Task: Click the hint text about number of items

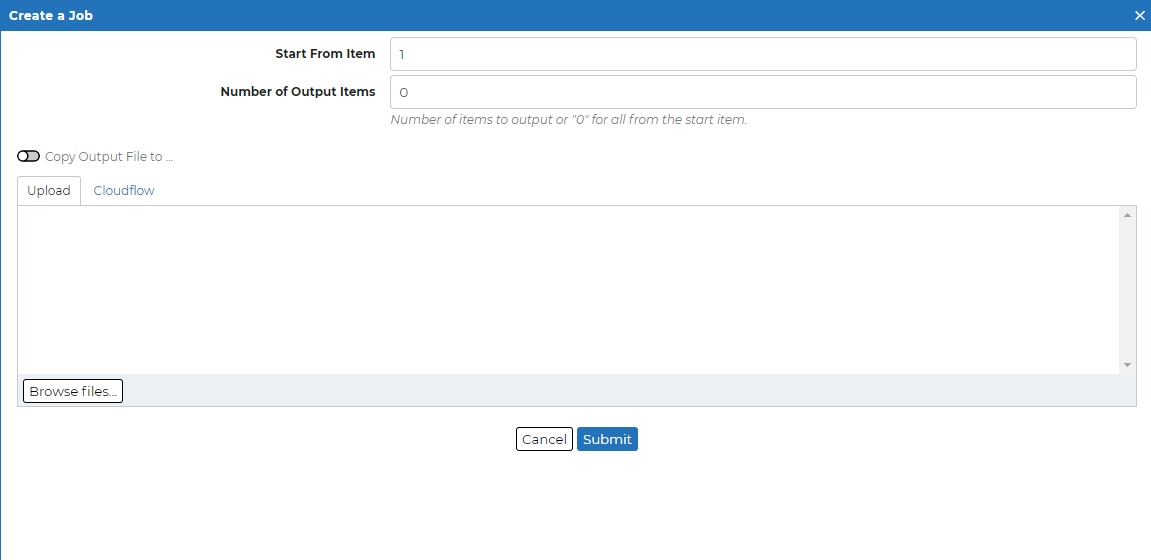Action: [569, 120]
